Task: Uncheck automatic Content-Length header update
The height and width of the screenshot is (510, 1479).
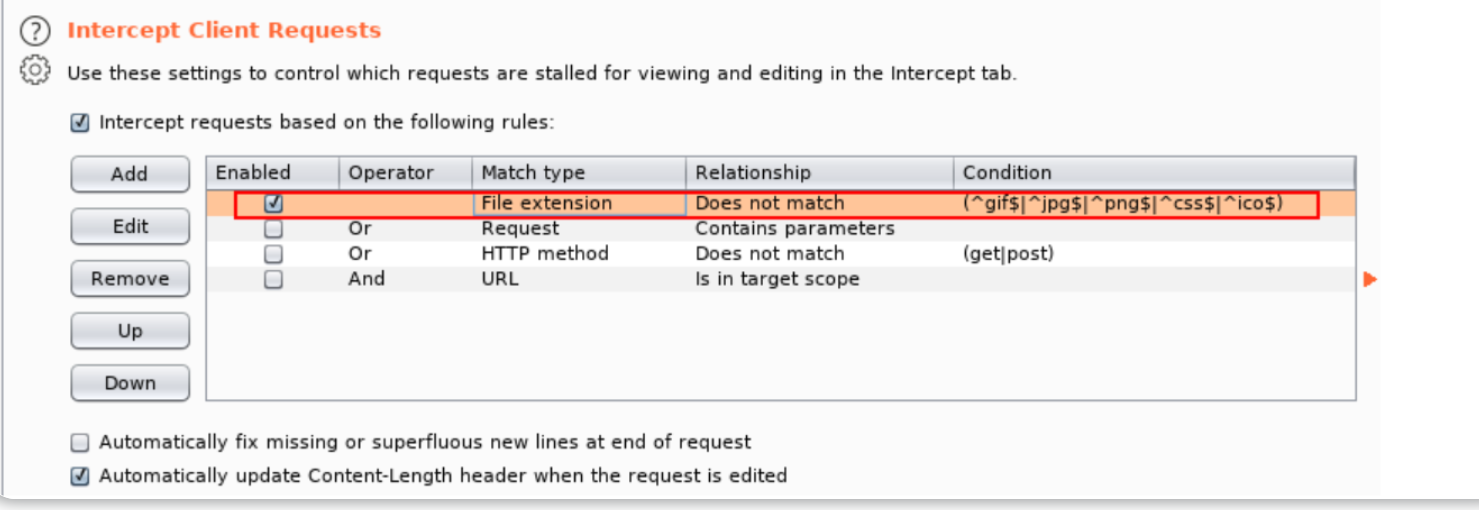Action: pos(80,476)
